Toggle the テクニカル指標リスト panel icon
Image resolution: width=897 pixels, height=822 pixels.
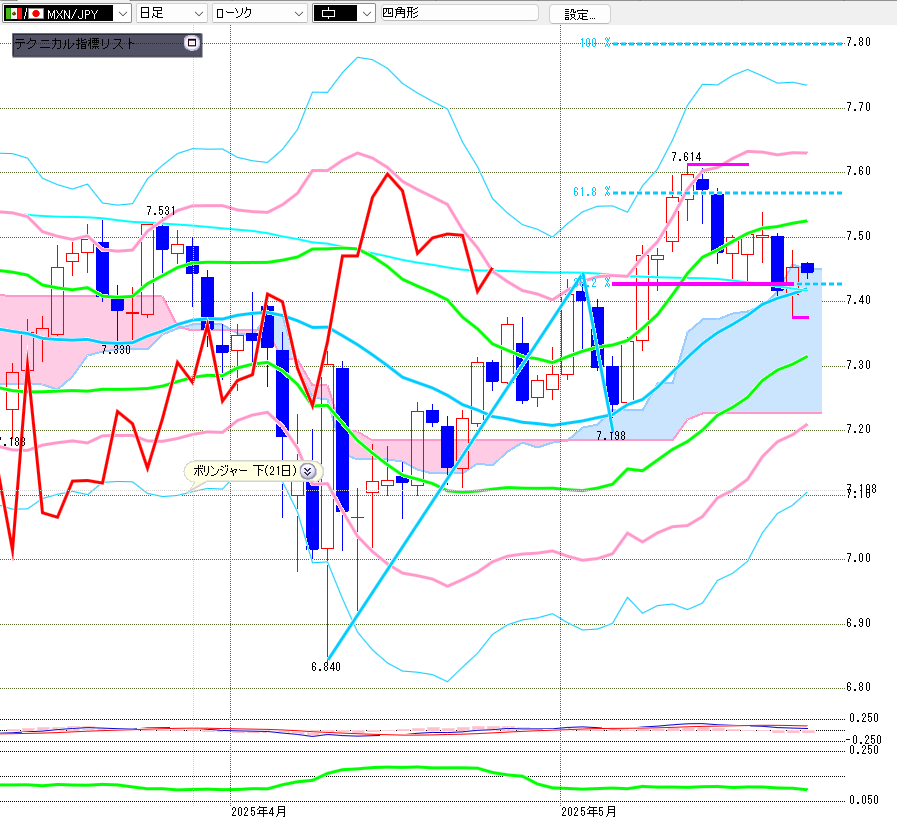click(192, 43)
